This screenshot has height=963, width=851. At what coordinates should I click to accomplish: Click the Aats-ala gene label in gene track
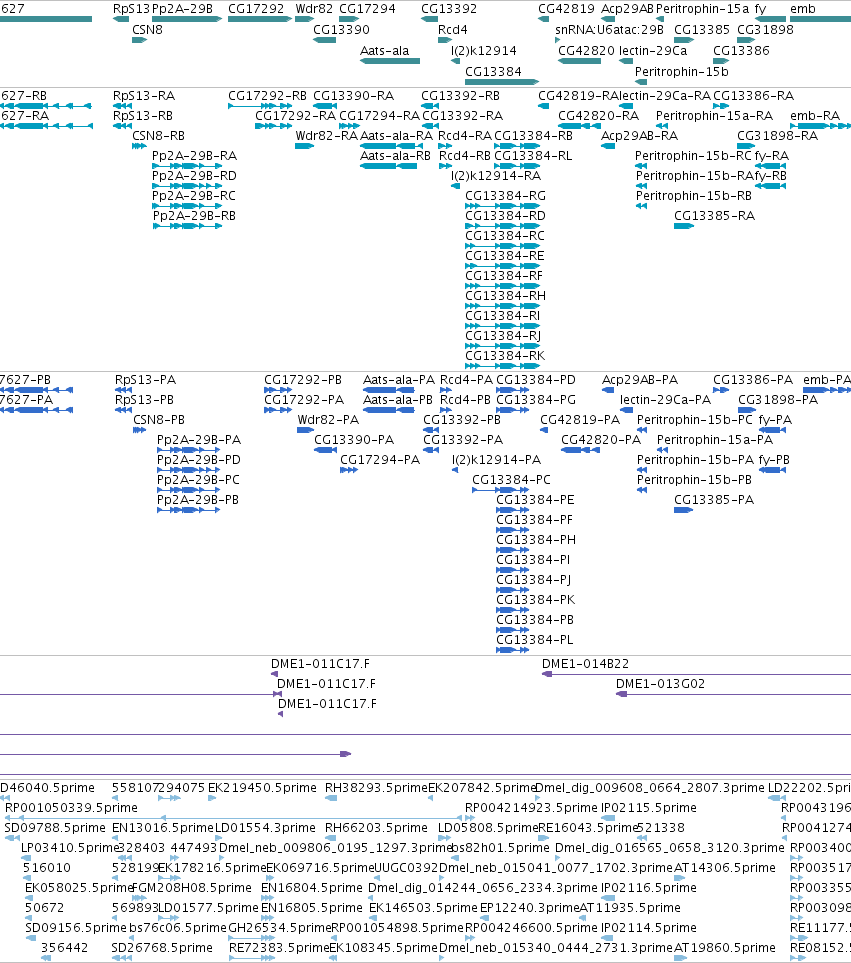384,51
